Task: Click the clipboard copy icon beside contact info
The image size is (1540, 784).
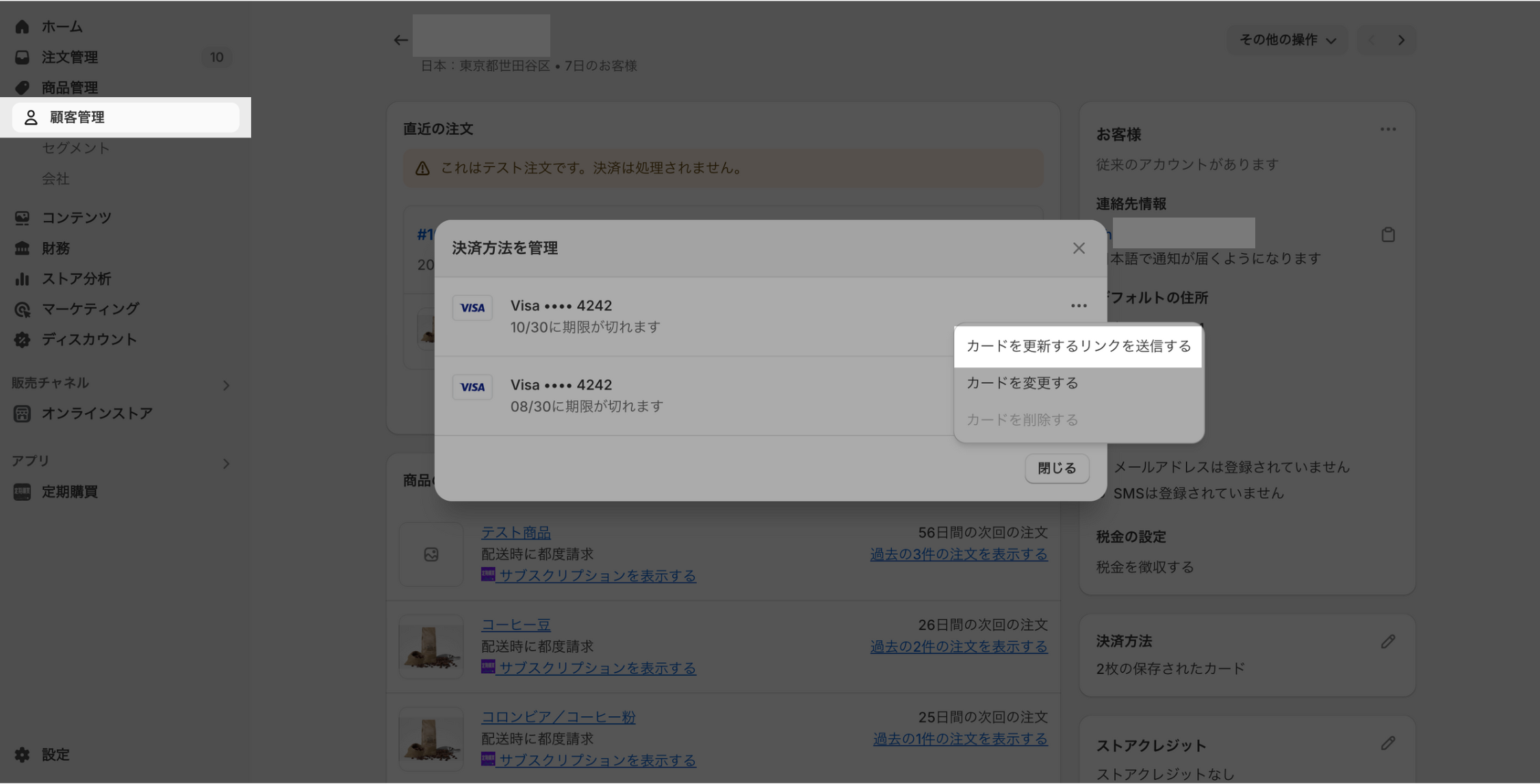Action: pos(1387,235)
